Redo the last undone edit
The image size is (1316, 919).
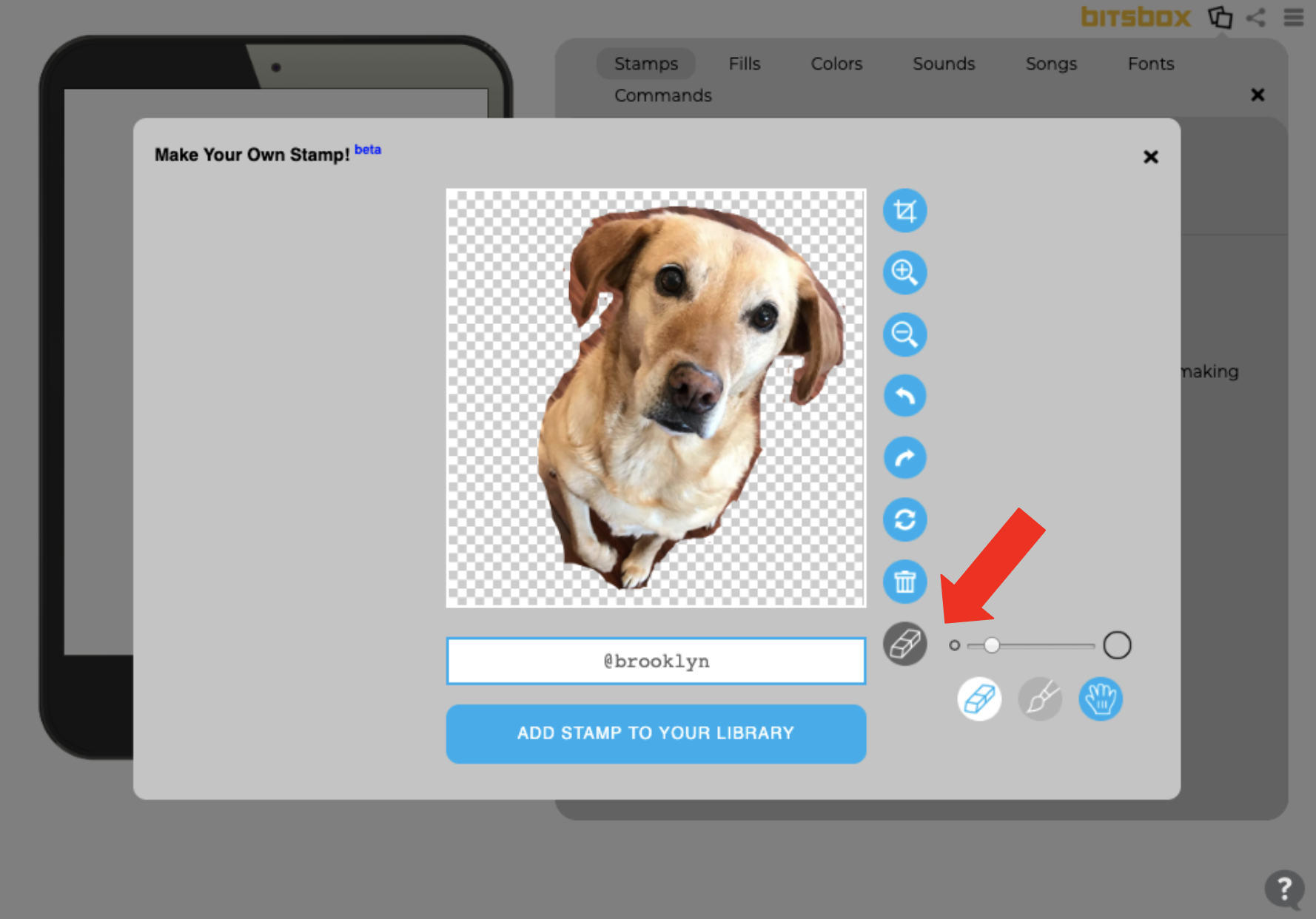(904, 458)
